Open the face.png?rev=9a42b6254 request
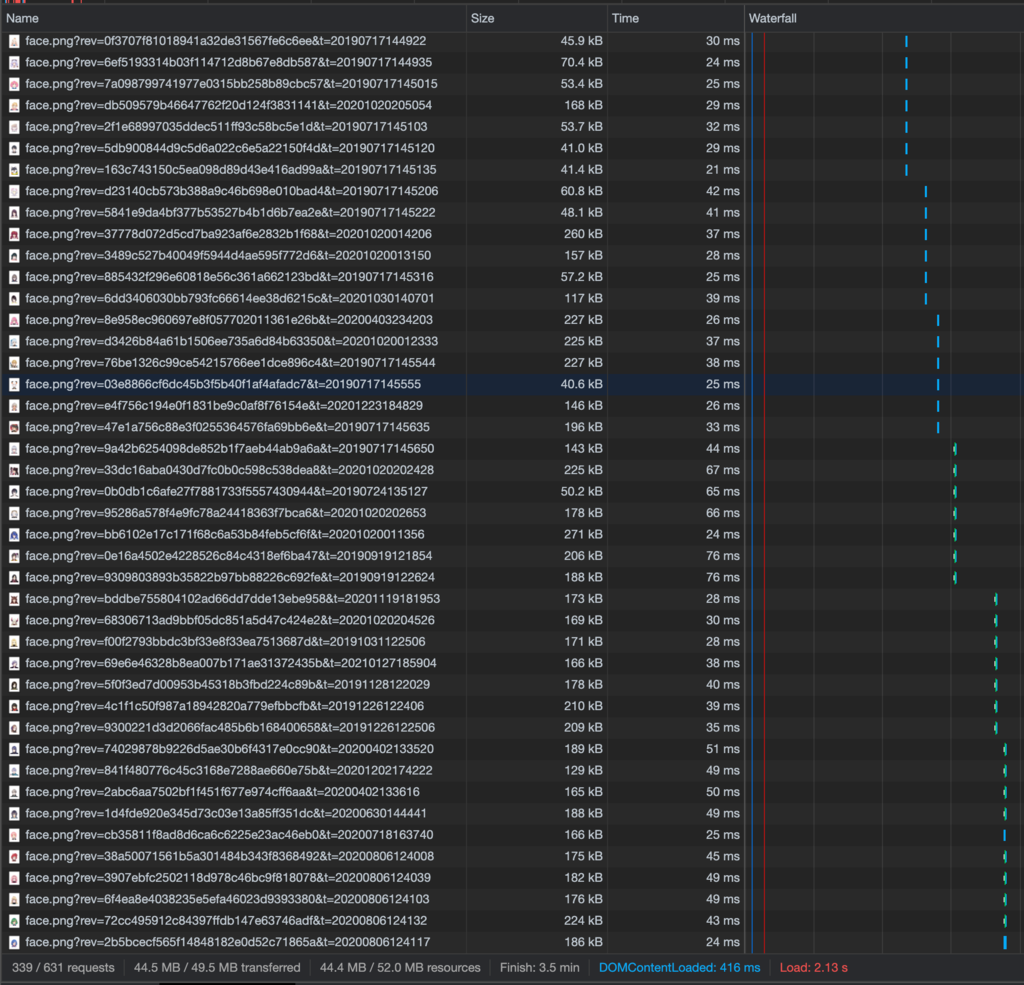Screen dimensions: 1024x985 click(229, 449)
